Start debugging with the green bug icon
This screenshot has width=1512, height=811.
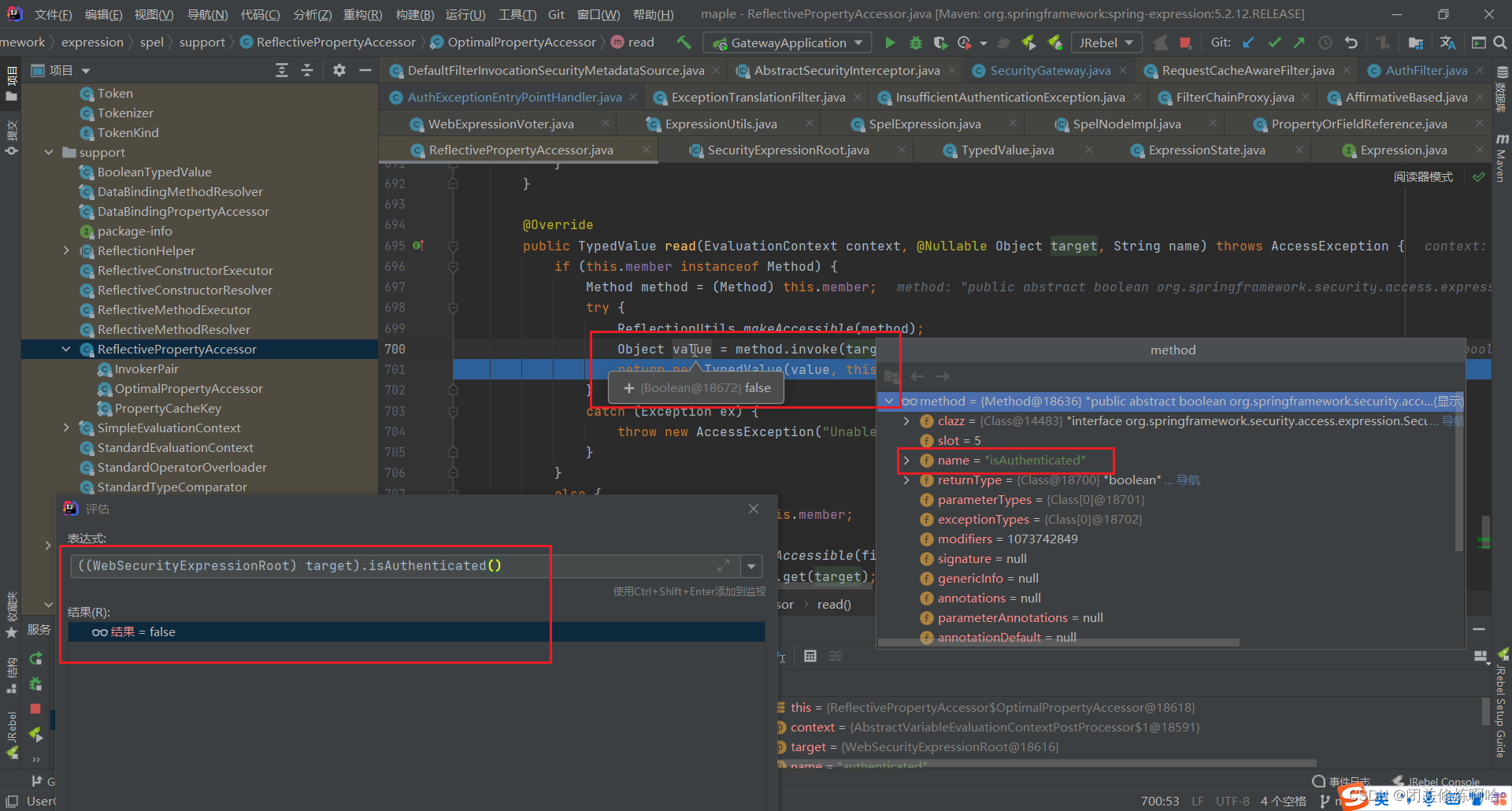pyautogui.click(x=915, y=43)
